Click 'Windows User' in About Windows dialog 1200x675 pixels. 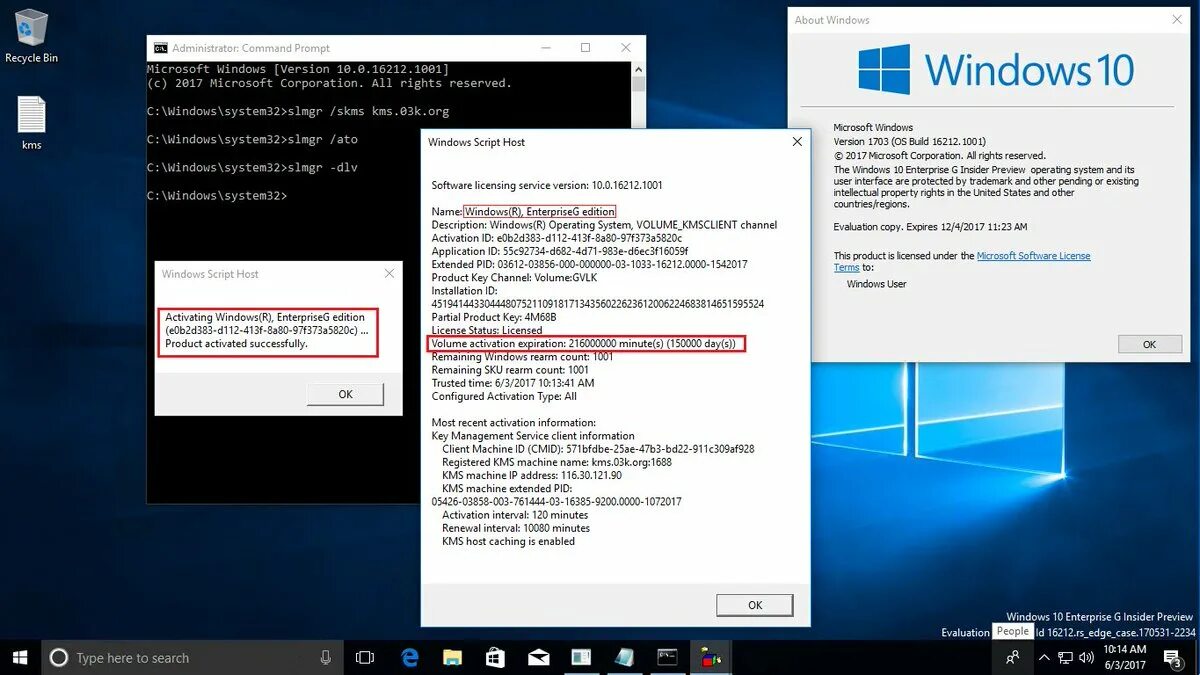pyautogui.click(x=877, y=284)
